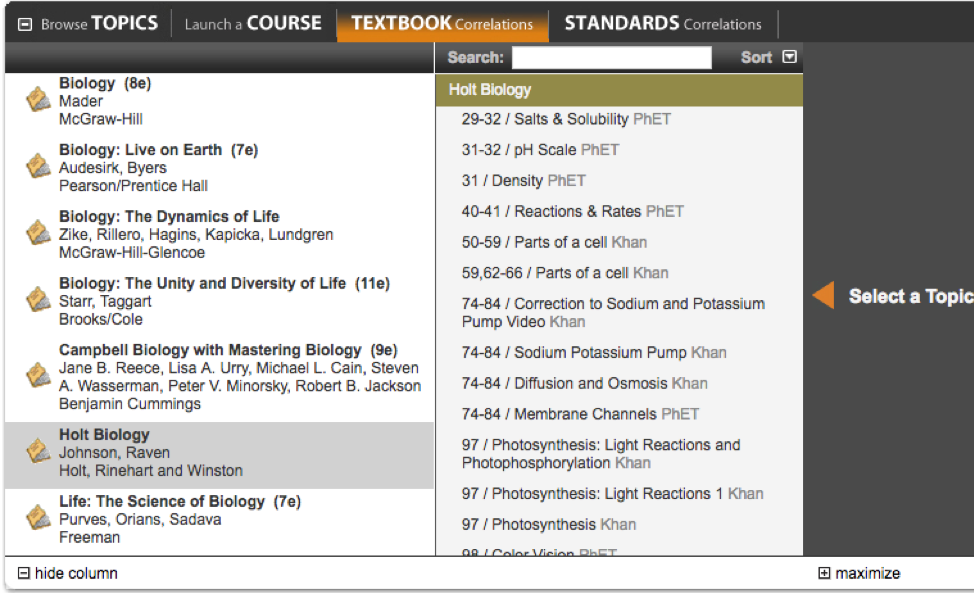
Task: Select Campbell Biology with Mastering Biology (9e)
Action: click(228, 350)
